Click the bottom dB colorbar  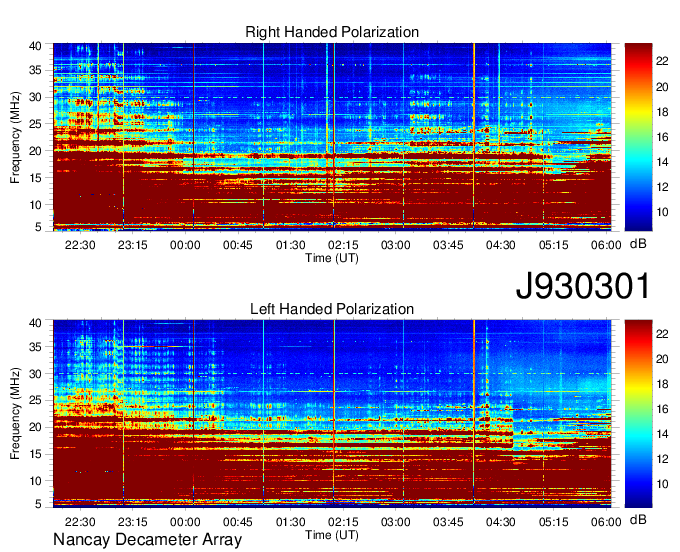(638, 414)
